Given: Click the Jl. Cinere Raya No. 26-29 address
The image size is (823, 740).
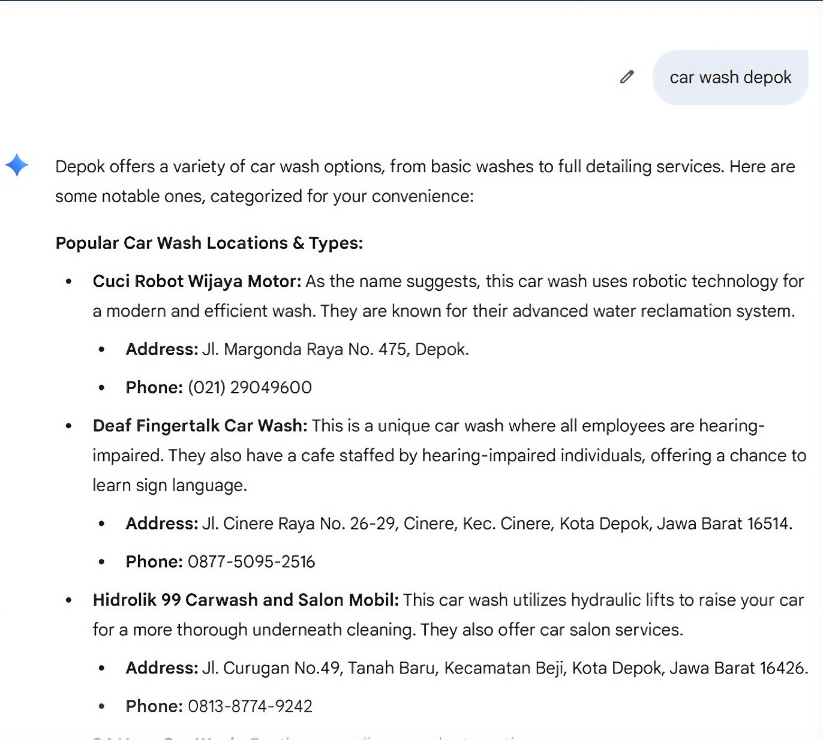Looking at the screenshot, I should [x=497, y=523].
